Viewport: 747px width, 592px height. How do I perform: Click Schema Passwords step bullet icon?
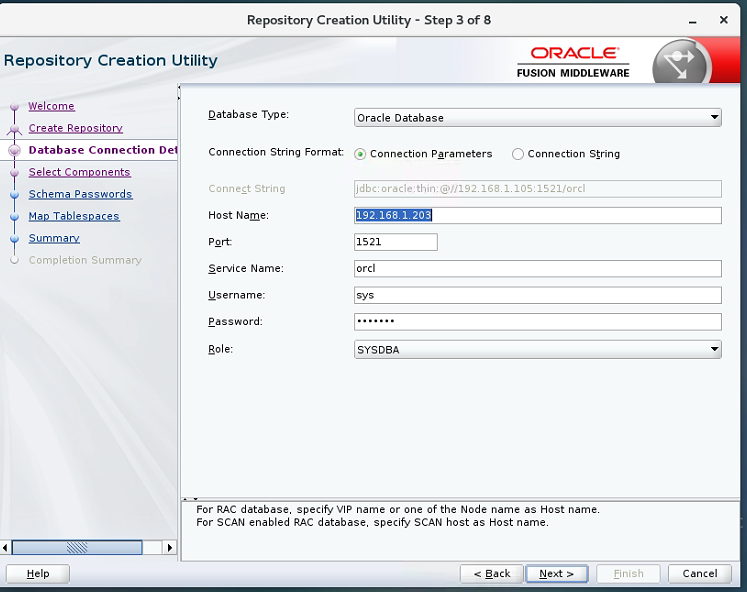tap(15, 194)
